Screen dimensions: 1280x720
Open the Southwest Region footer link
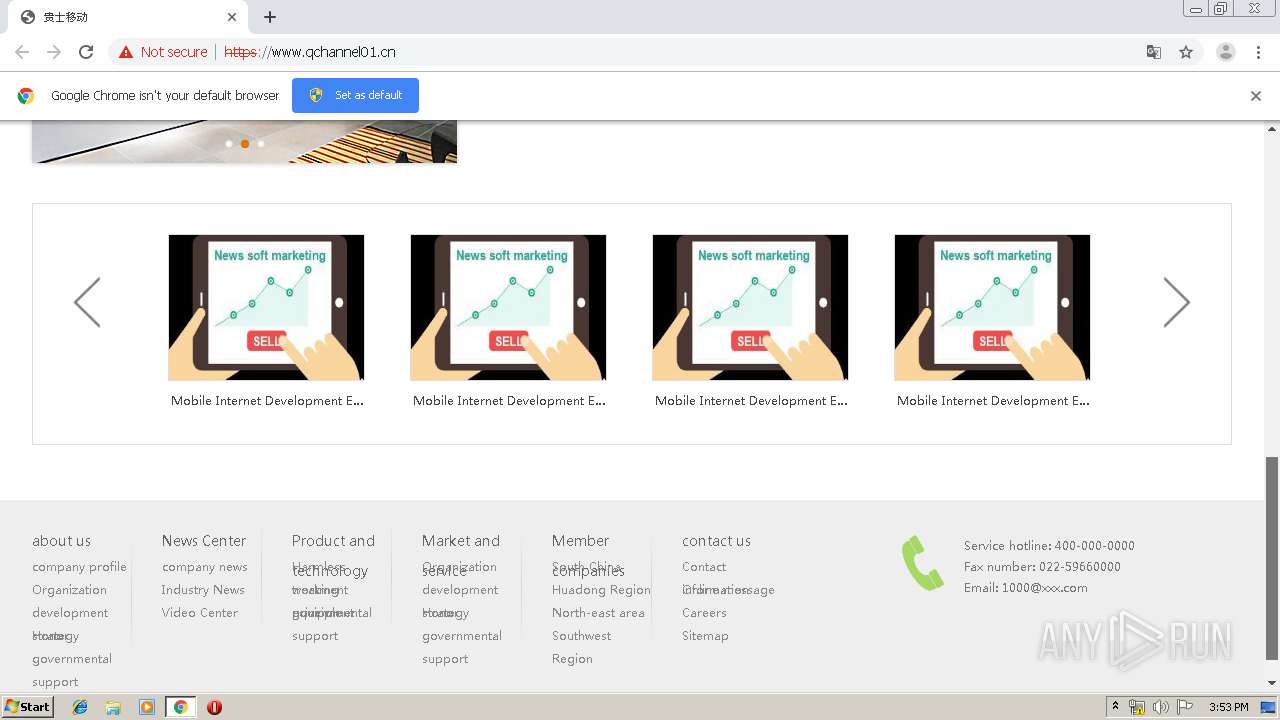(582, 647)
